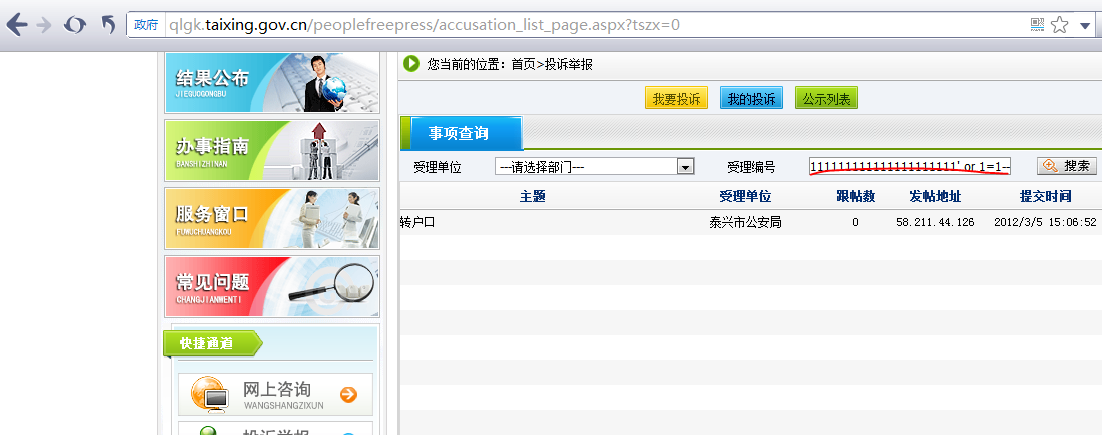The width and height of the screenshot is (1102, 435).
Task: Open the QR code icon in address bar
Action: click(1037, 25)
